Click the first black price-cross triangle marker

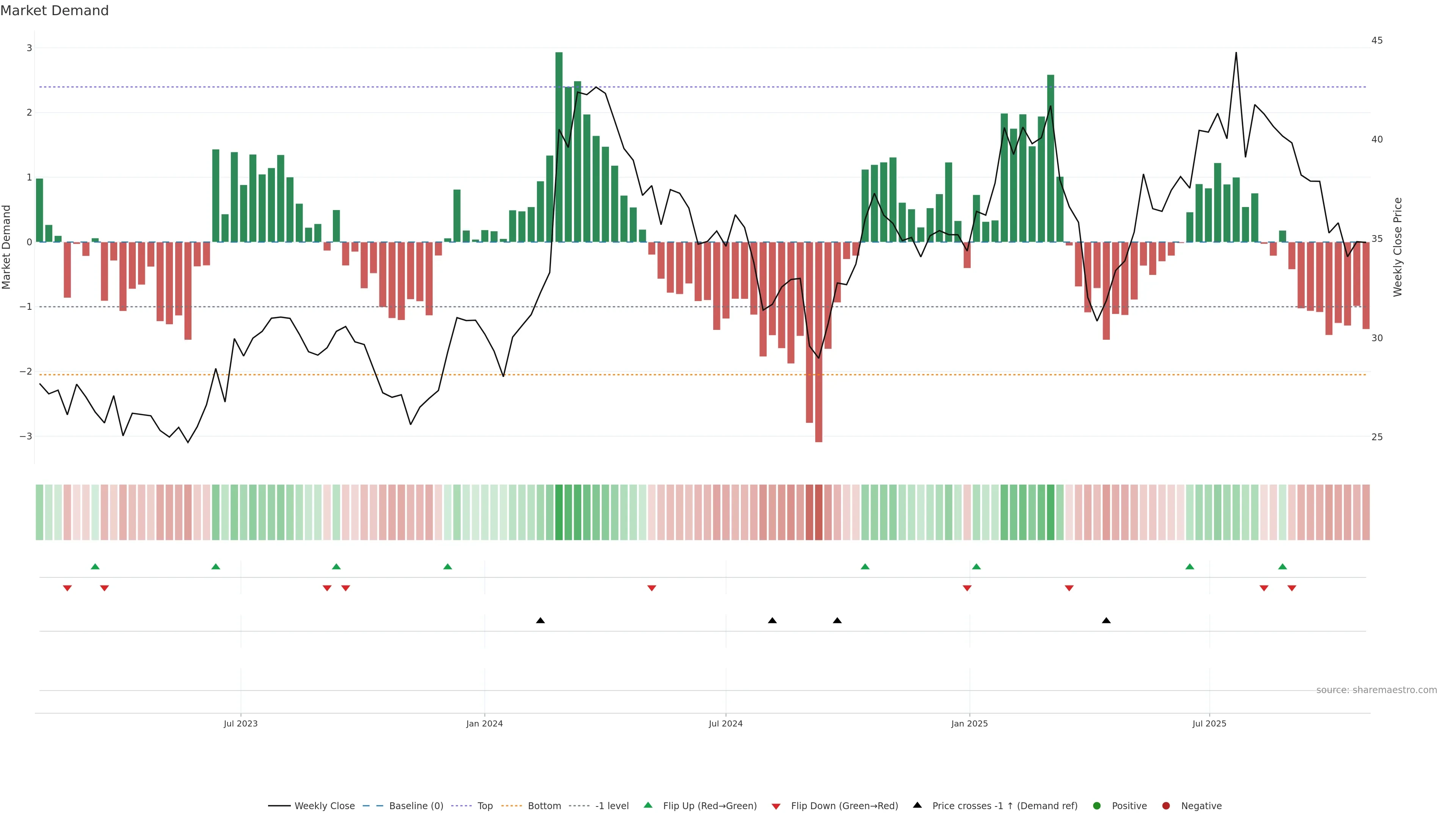(540, 621)
